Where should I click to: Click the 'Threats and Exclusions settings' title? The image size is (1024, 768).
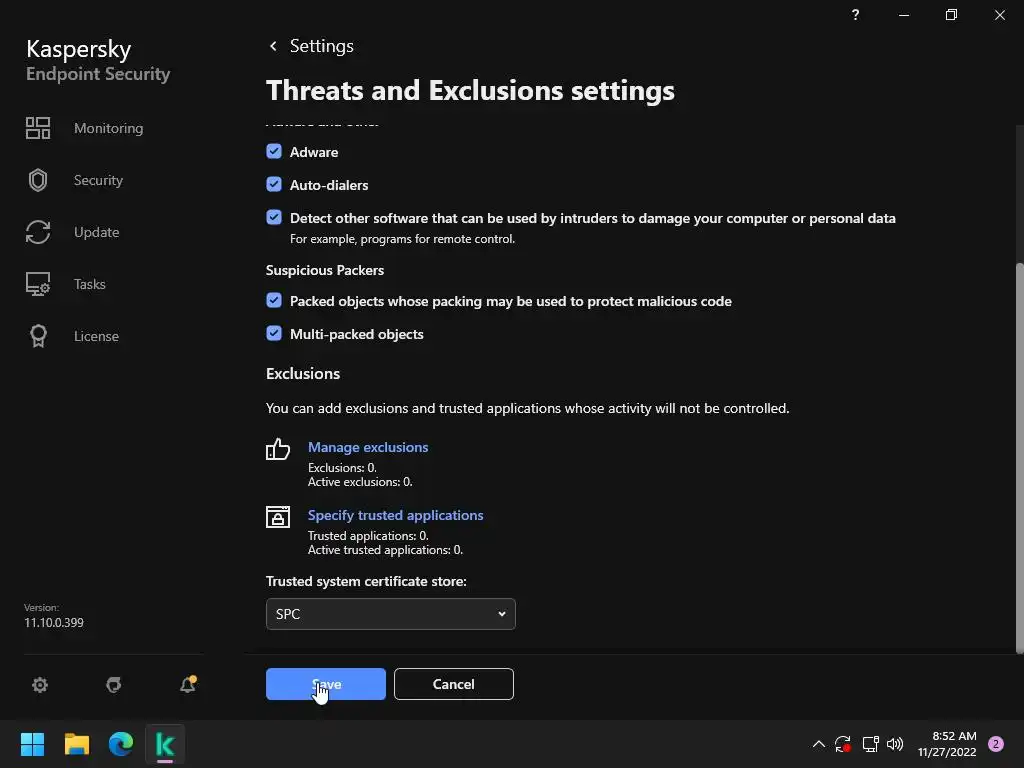470,91
